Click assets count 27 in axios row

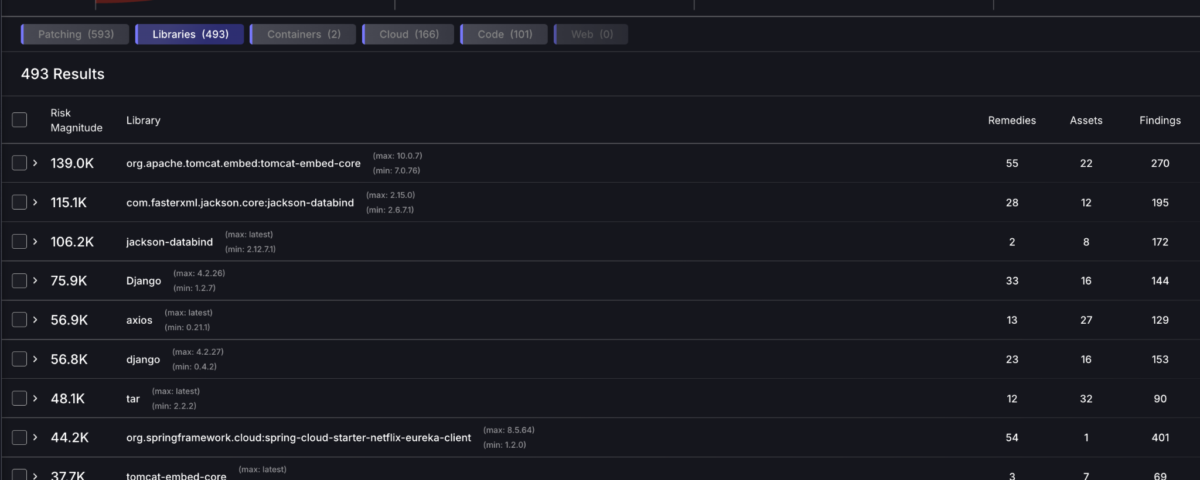[1086, 320]
